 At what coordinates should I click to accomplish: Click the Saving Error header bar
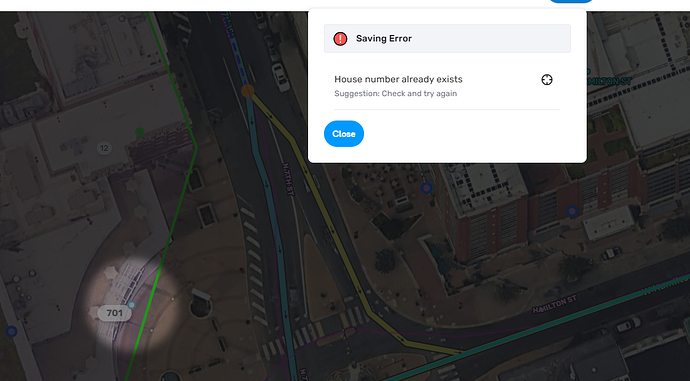447,39
